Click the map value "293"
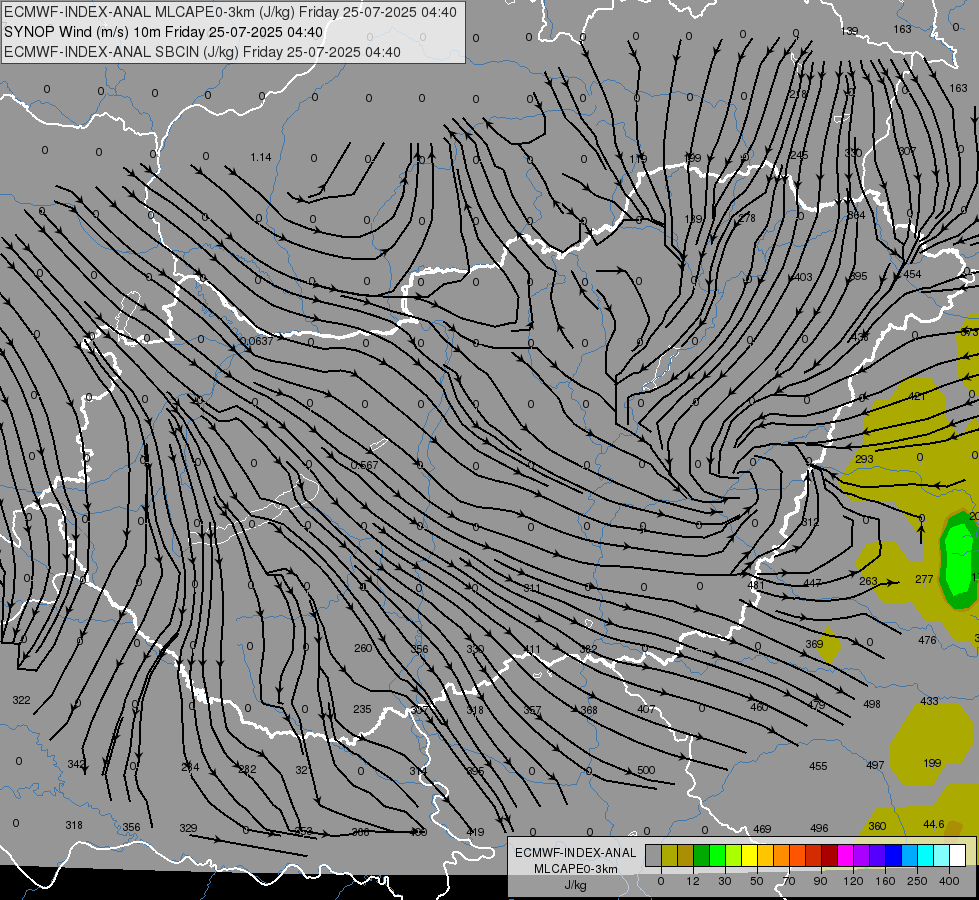 tap(864, 459)
